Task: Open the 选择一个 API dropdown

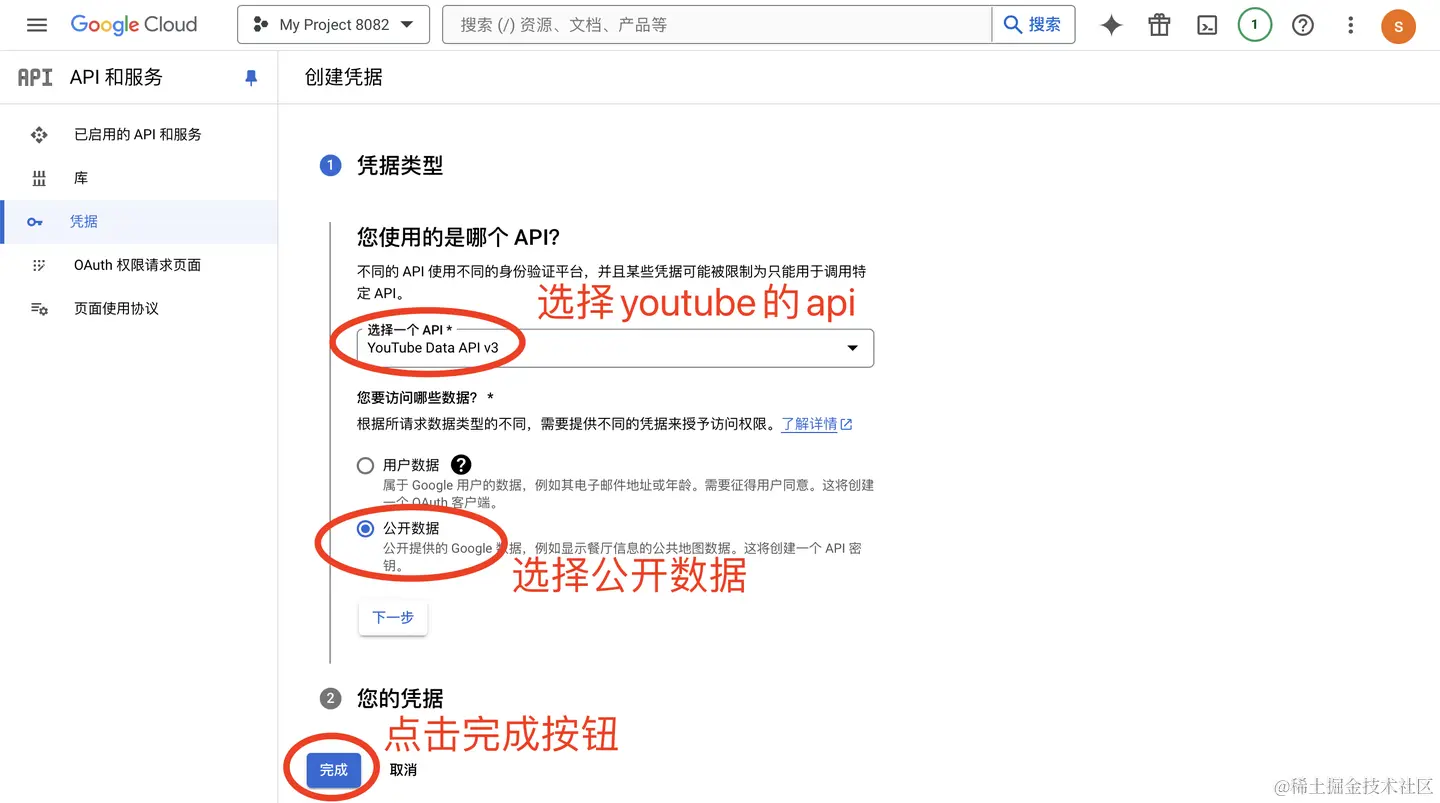Action: click(x=615, y=348)
